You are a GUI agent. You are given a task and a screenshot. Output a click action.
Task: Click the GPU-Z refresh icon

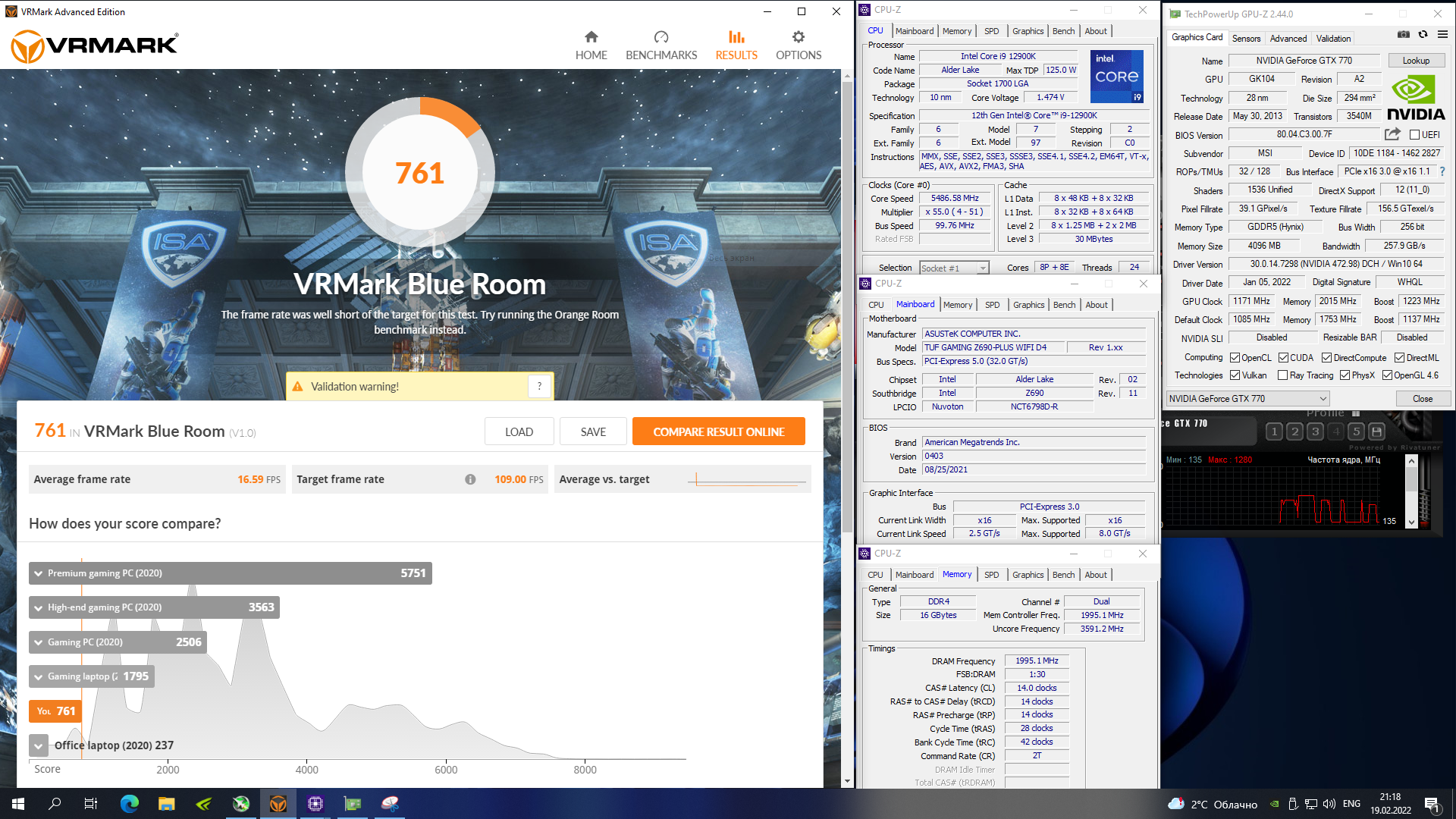tap(1423, 34)
